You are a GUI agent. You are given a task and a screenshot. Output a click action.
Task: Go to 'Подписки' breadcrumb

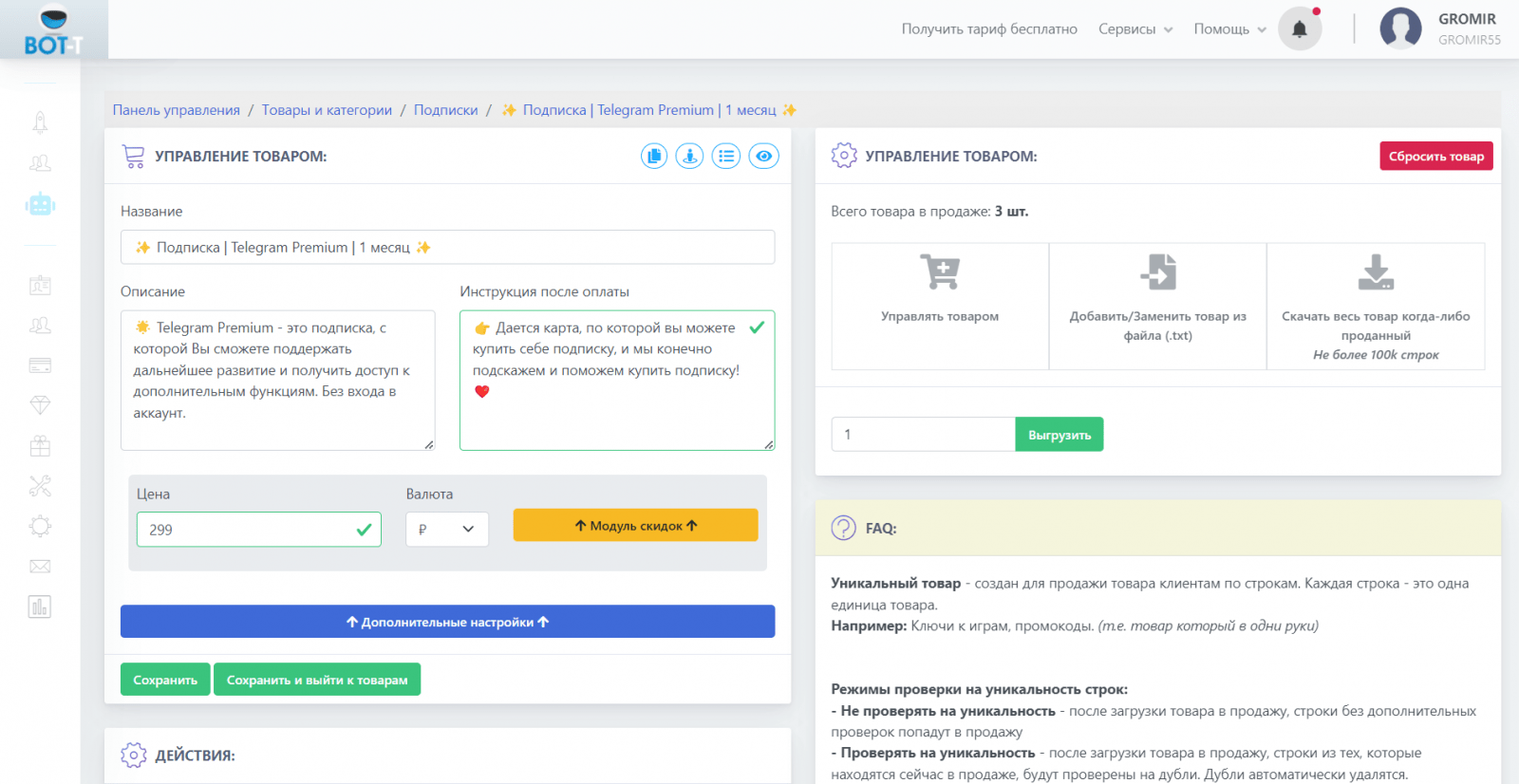coord(446,110)
